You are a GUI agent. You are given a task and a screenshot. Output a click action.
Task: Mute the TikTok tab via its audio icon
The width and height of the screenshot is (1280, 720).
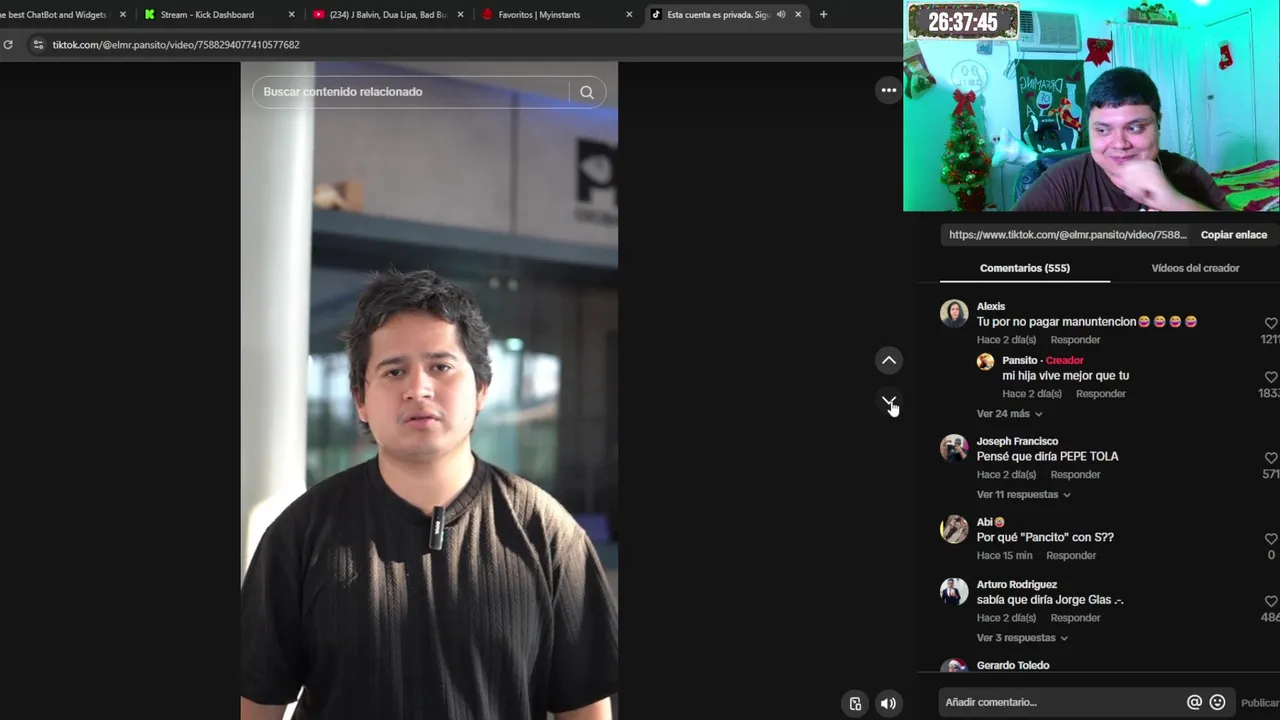(781, 15)
